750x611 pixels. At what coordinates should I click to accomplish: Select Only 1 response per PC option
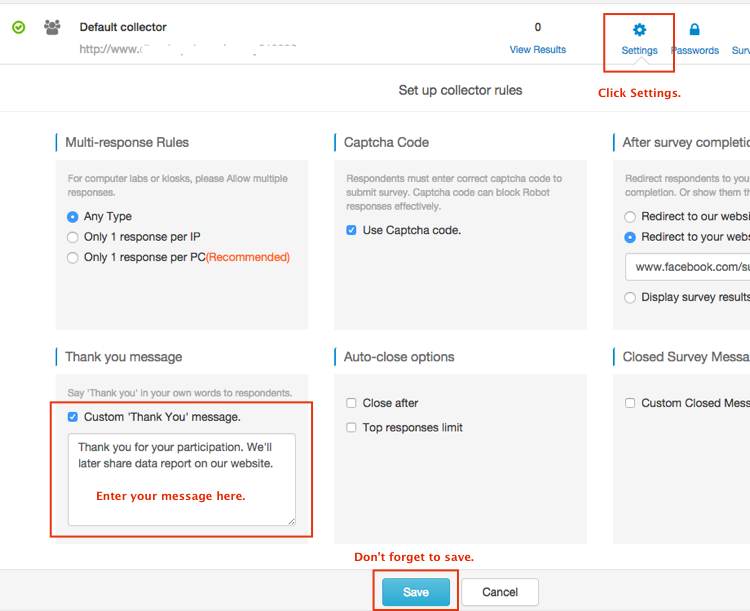(73, 257)
